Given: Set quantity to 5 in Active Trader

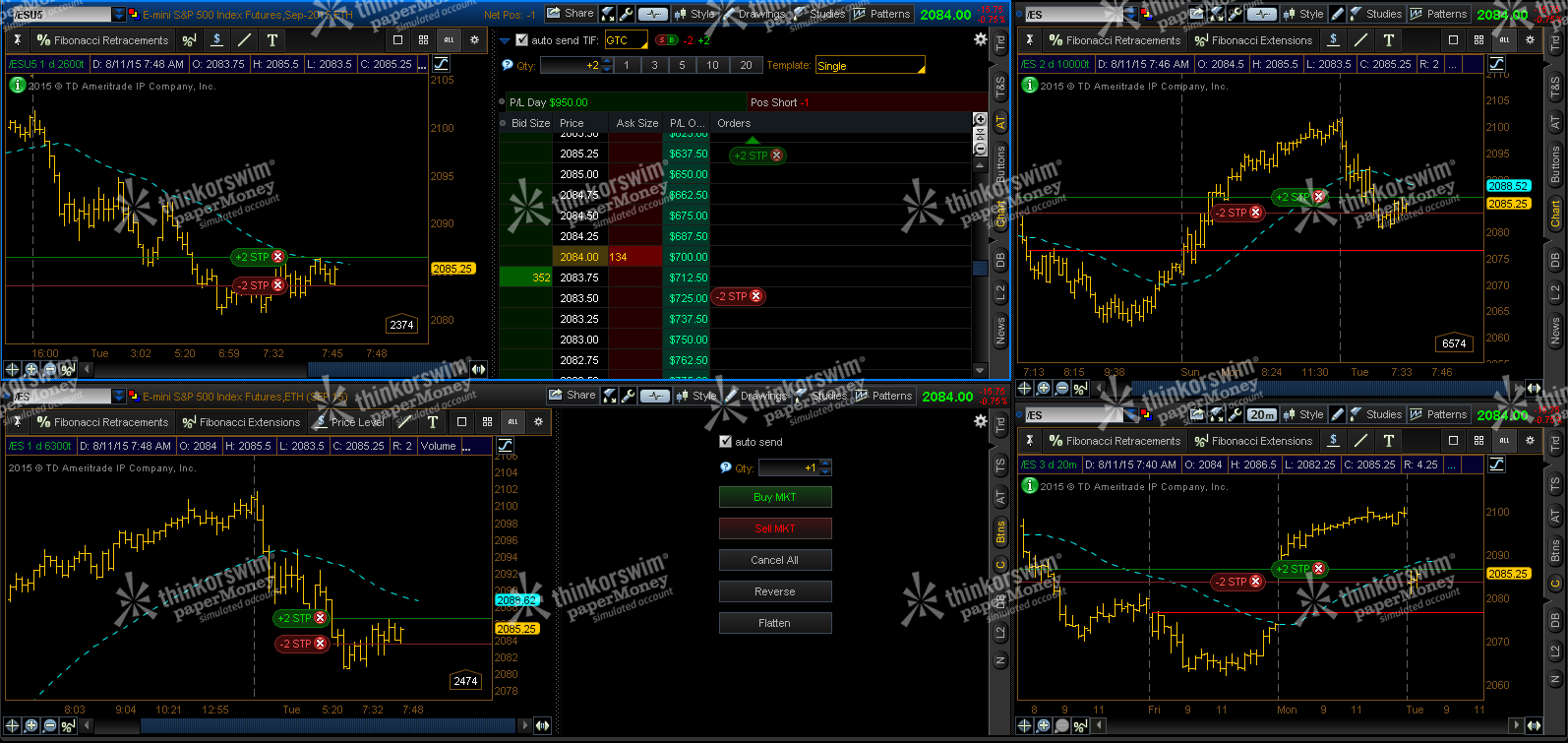Looking at the screenshot, I should click(682, 66).
